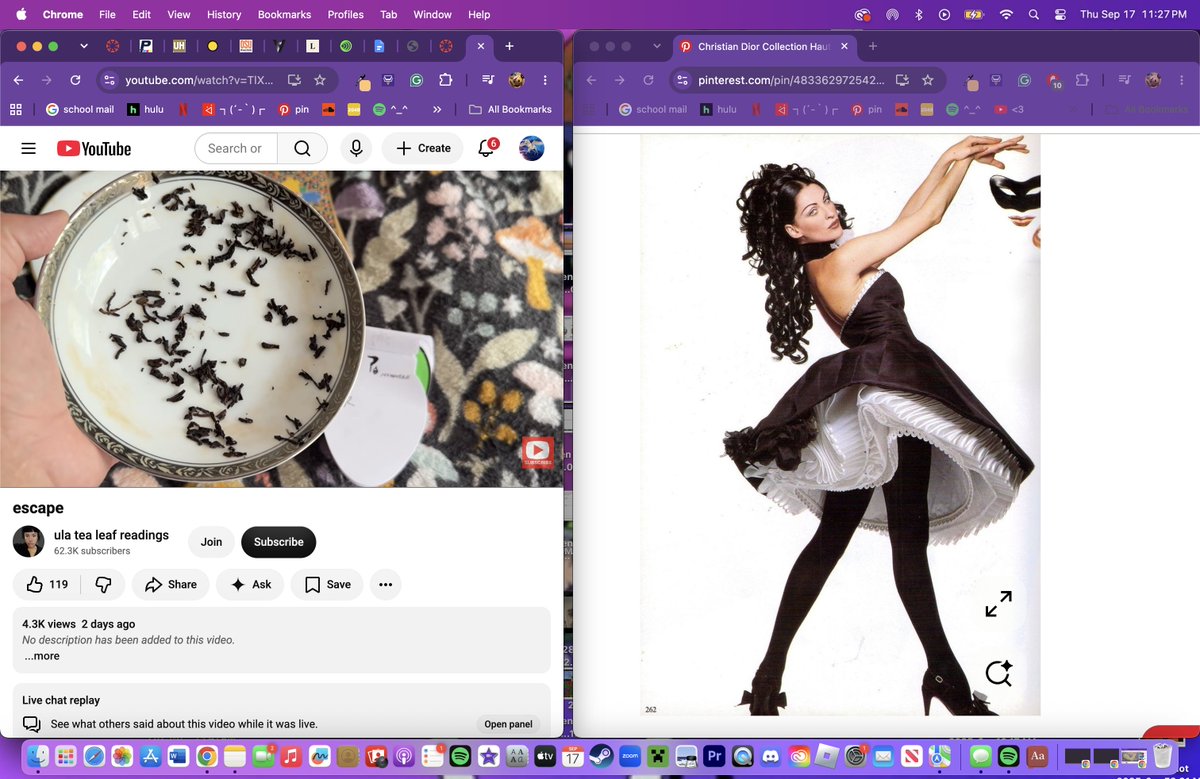Viewport: 1200px width, 779px height.
Task: Open the tab search dropdown arrow
Action: (x=84, y=46)
